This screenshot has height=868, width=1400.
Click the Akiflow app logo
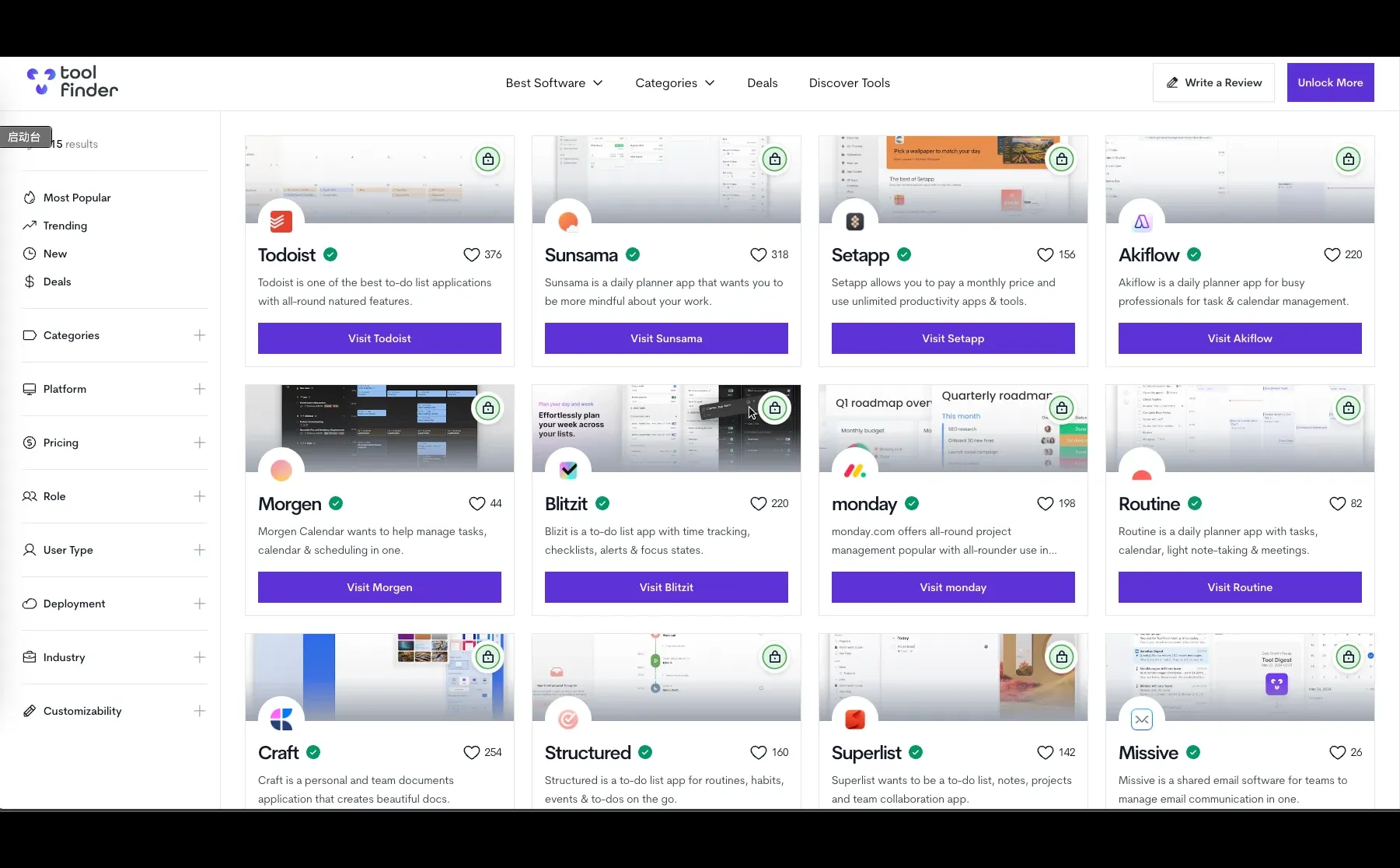1142,222
